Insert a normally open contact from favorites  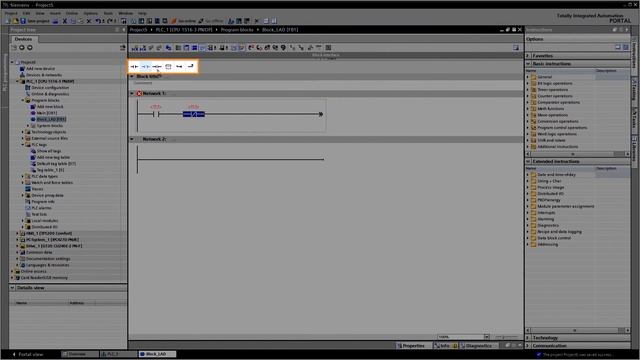coord(134,66)
